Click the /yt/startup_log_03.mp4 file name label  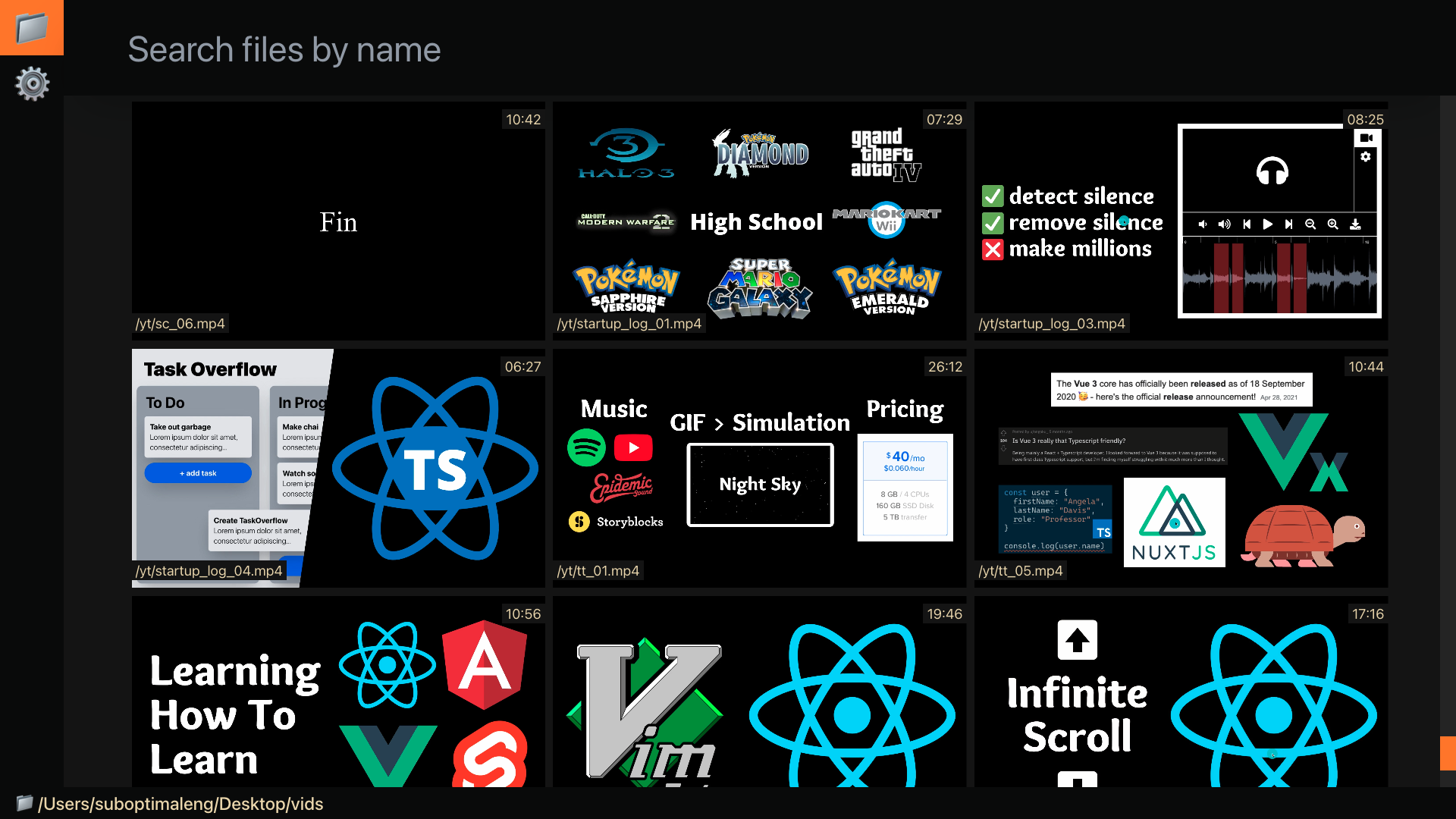[x=1052, y=324]
